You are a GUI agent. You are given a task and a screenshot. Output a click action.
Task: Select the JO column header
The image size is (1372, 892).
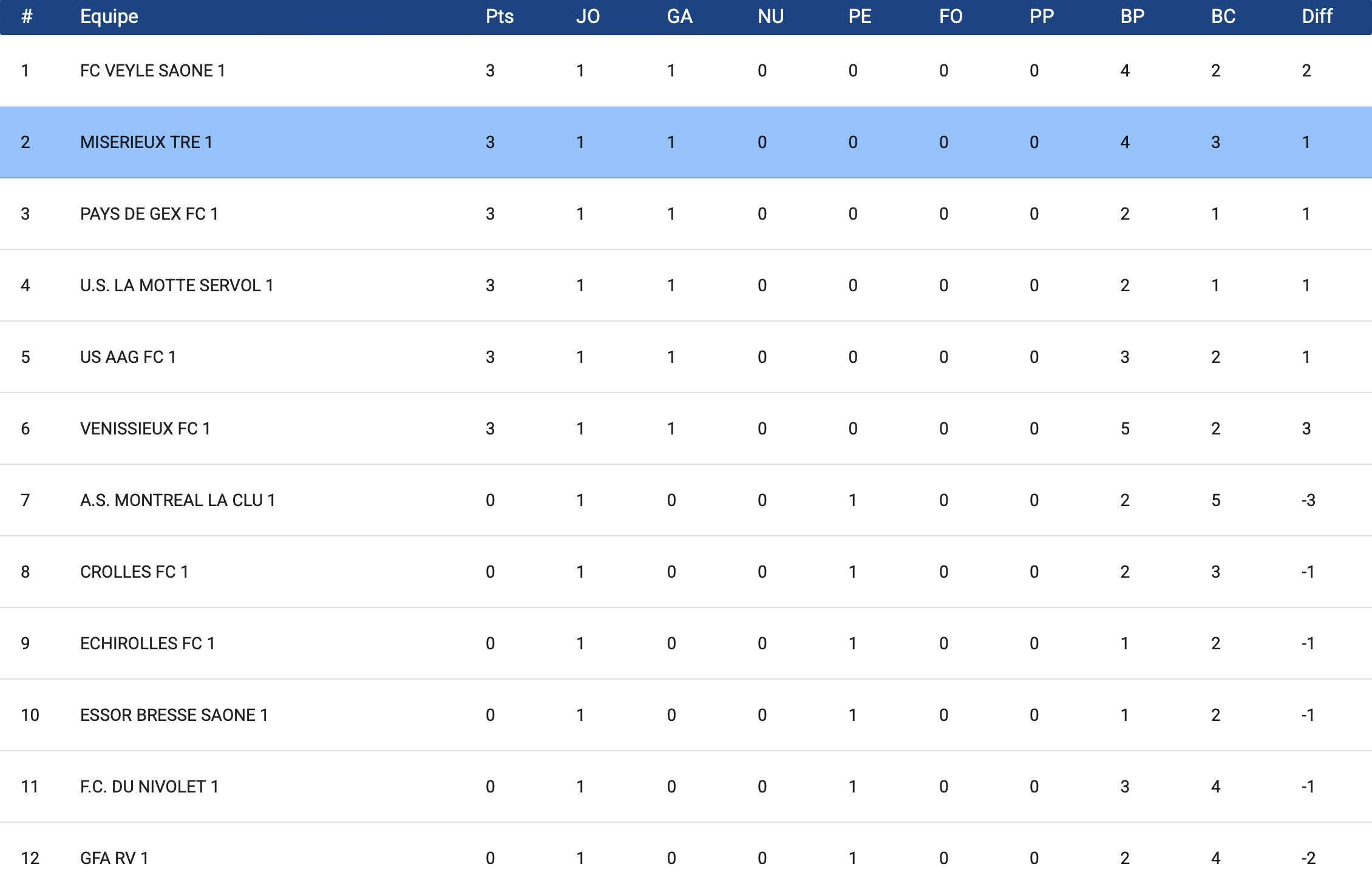click(588, 16)
